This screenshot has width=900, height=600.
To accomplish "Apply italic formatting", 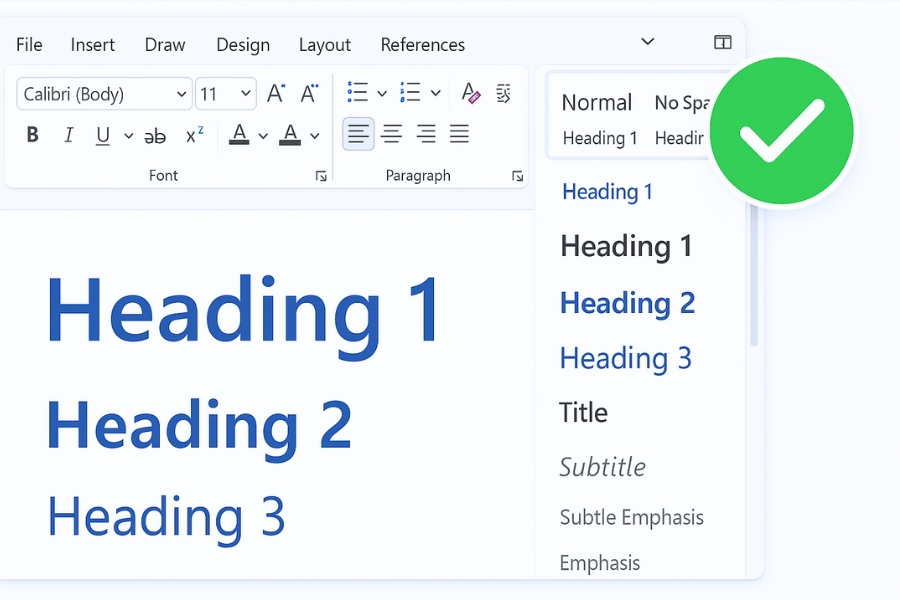I will click(67, 135).
